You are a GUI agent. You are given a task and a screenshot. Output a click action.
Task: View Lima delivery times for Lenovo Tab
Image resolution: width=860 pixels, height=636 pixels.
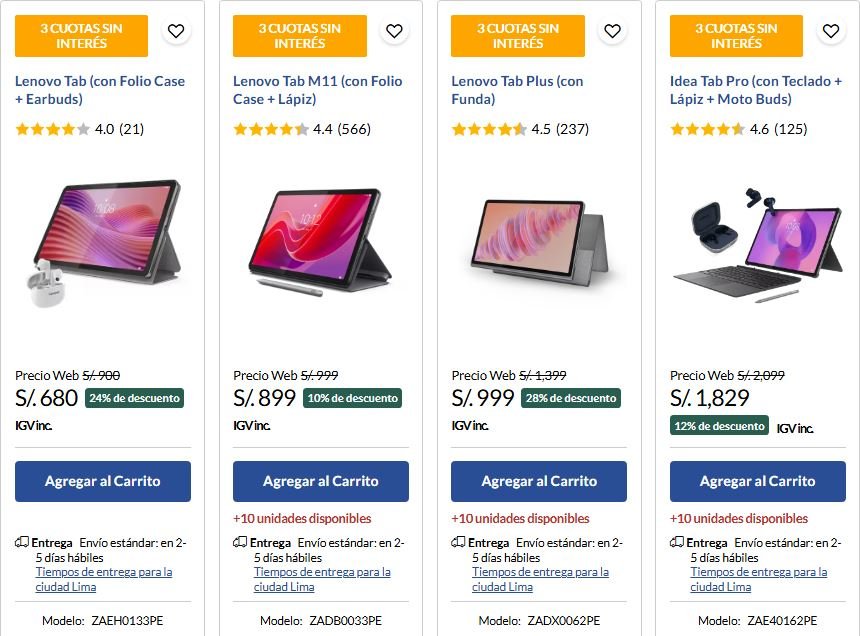[x=103, y=579]
